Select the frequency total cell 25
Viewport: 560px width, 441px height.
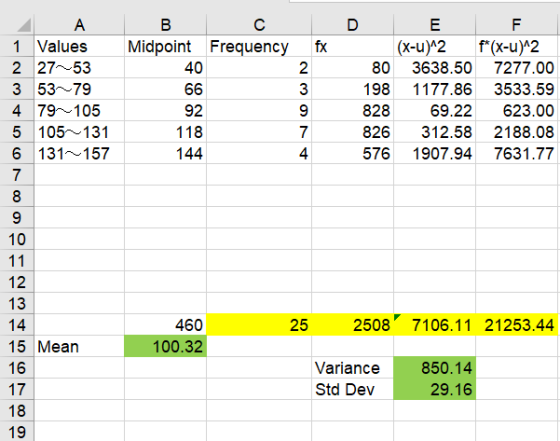pyautogui.click(x=259, y=325)
